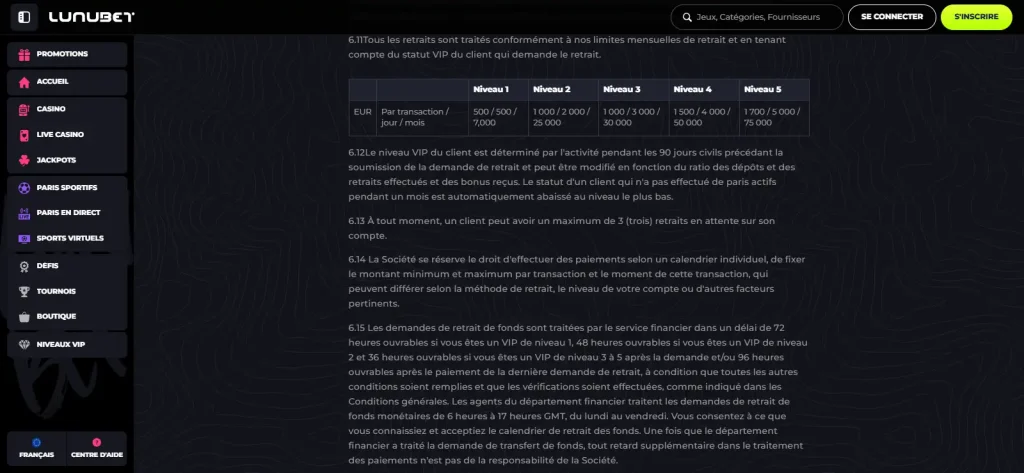Click the Paris en Direct live icon

tap(24, 213)
